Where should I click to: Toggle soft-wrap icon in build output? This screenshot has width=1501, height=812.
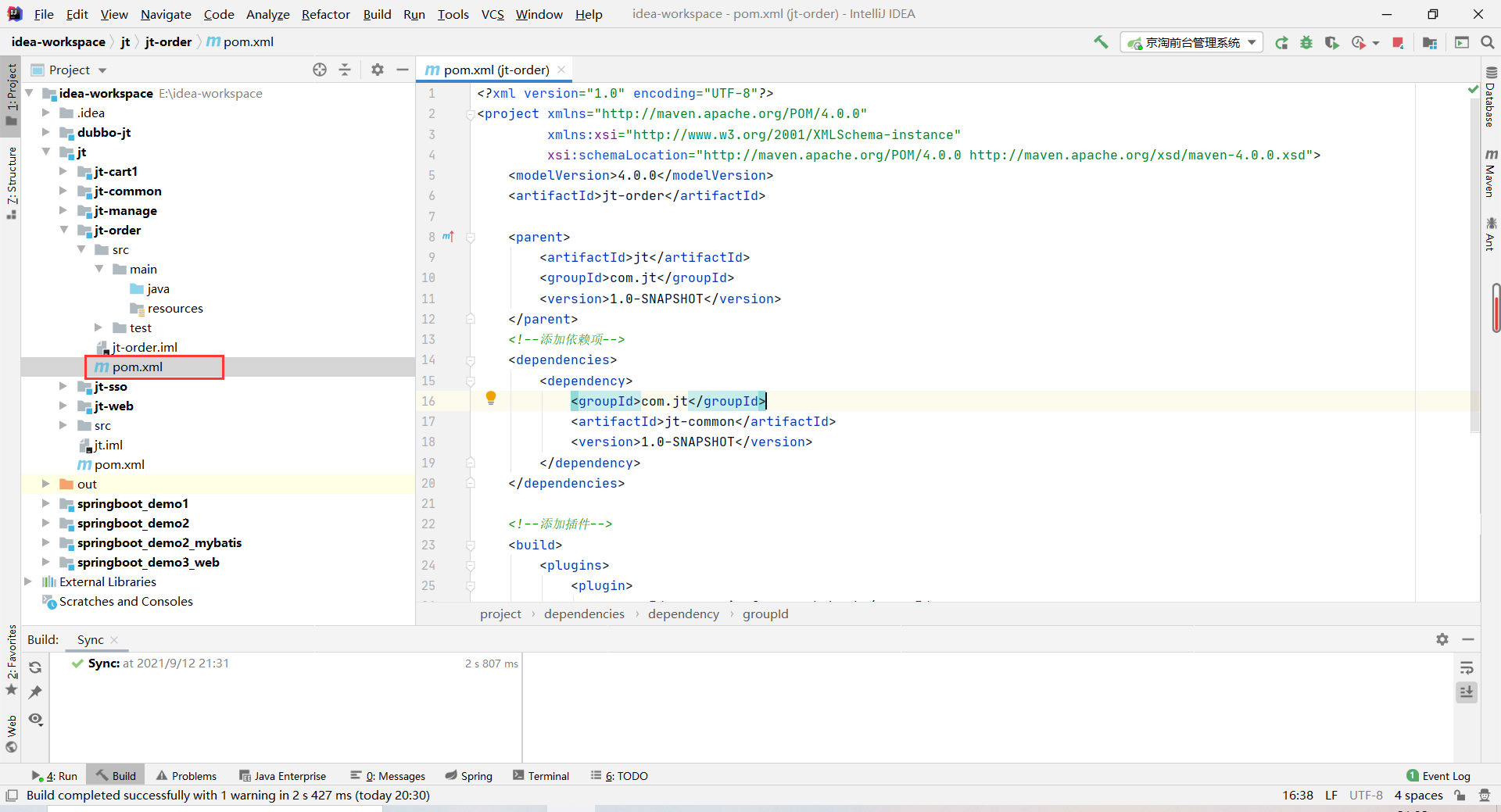click(1467, 667)
